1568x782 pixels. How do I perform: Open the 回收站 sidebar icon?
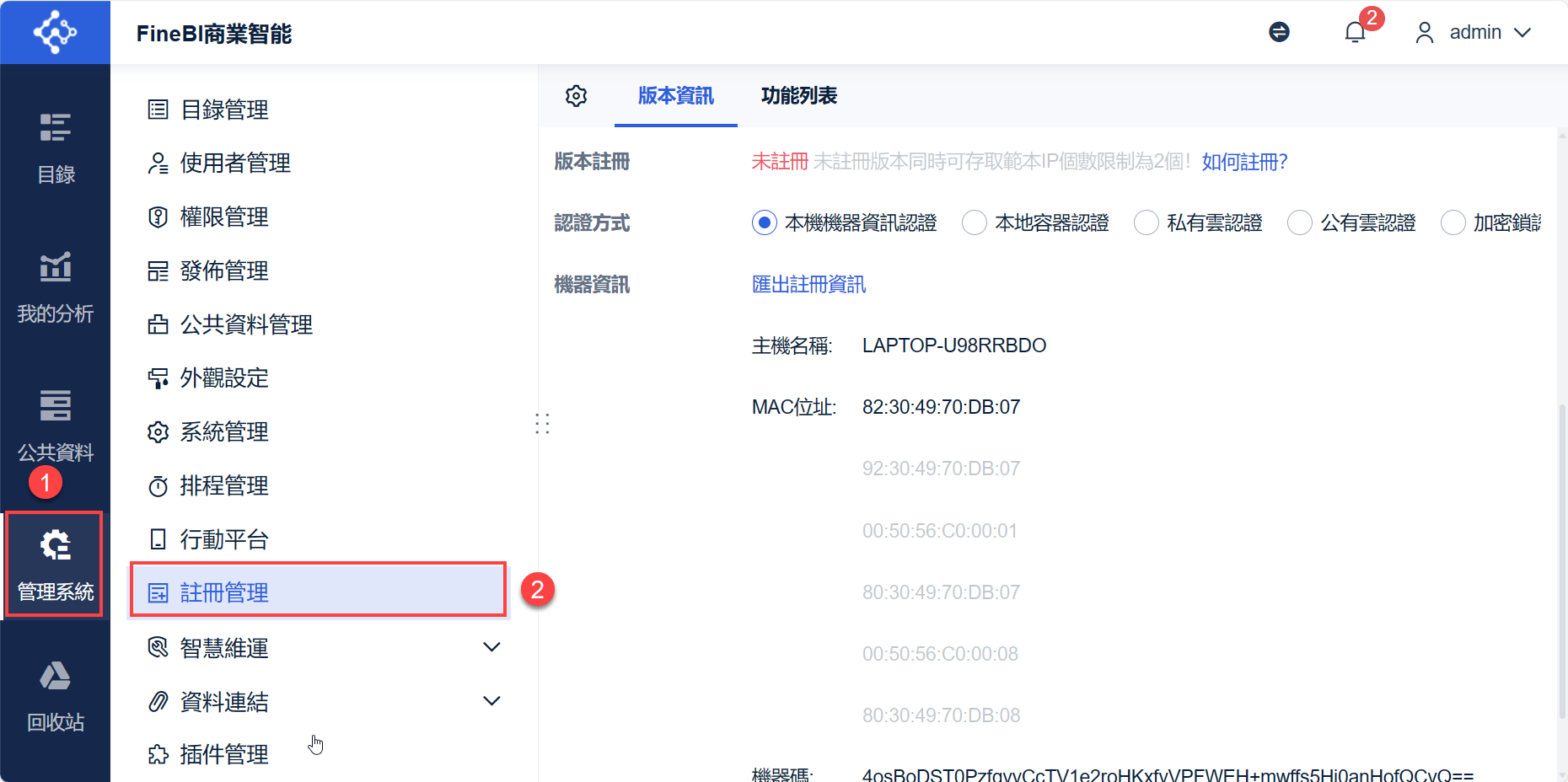point(56,675)
